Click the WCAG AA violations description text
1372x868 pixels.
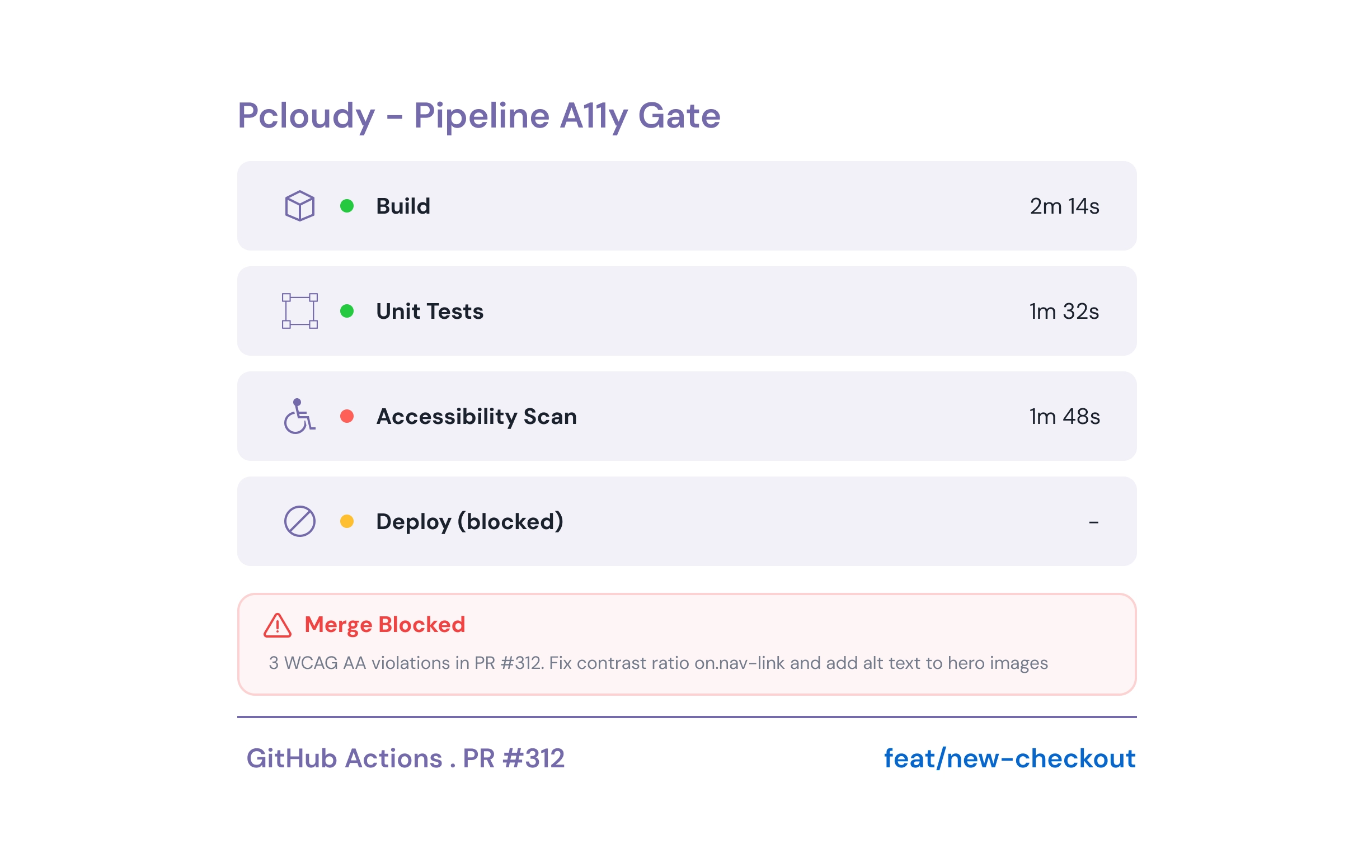click(658, 663)
